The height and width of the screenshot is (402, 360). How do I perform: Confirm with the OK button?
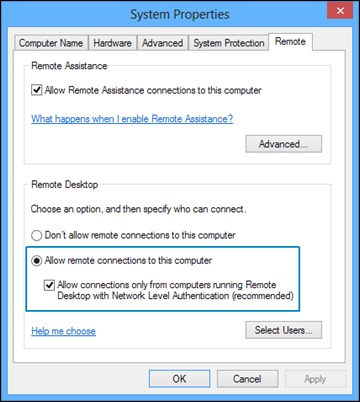(179, 379)
